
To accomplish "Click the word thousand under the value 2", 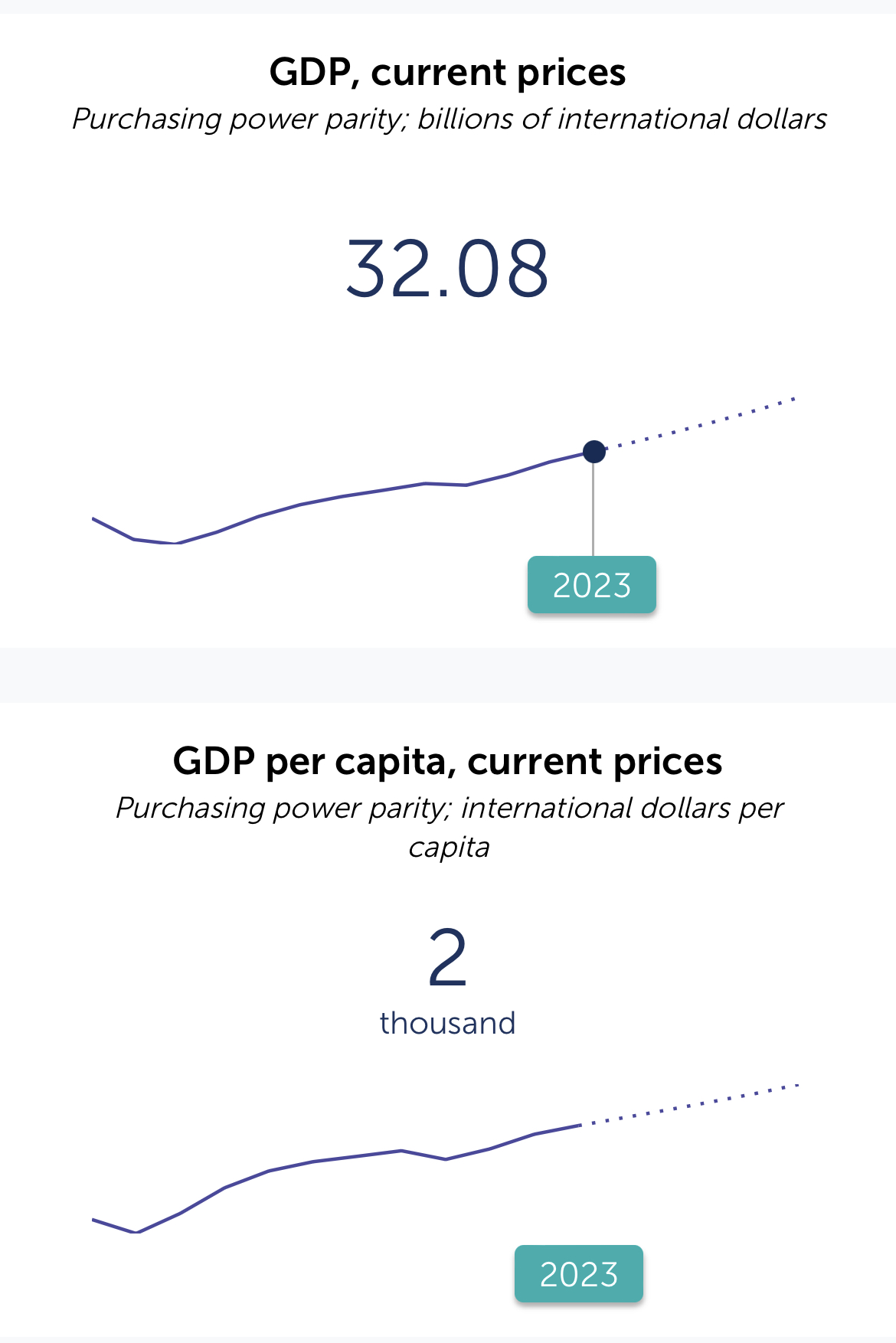I will [448, 1023].
